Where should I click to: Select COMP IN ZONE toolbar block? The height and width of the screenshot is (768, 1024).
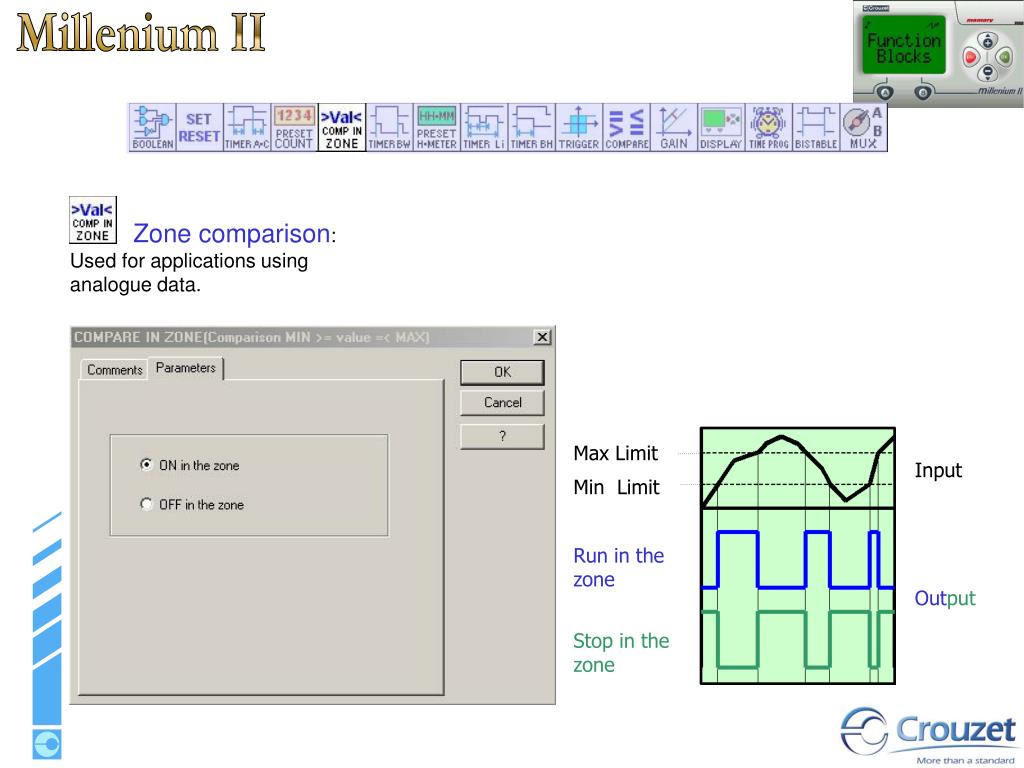coord(342,127)
